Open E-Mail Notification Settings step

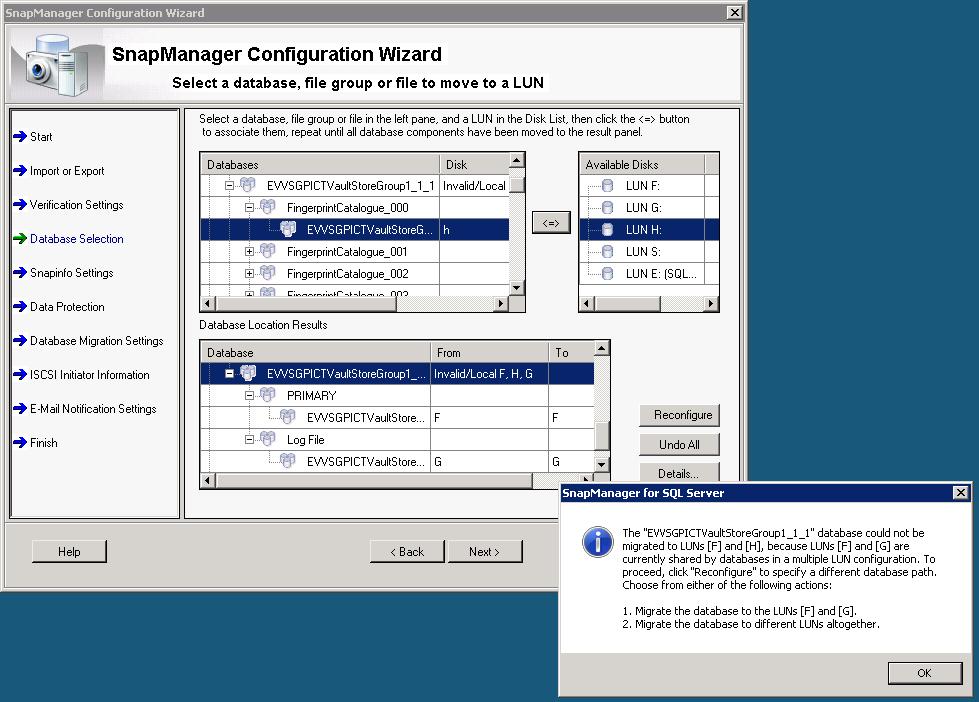pos(92,409)
